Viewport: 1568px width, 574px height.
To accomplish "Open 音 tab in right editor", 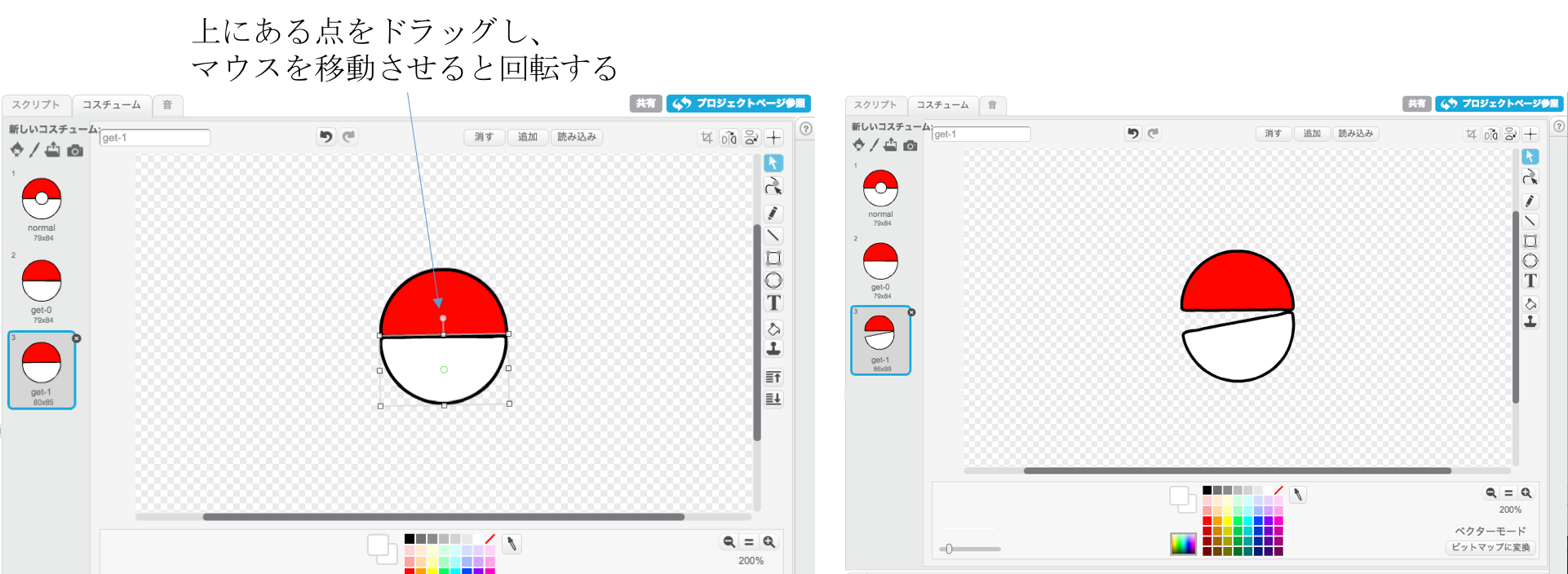I will pos(992,105).
